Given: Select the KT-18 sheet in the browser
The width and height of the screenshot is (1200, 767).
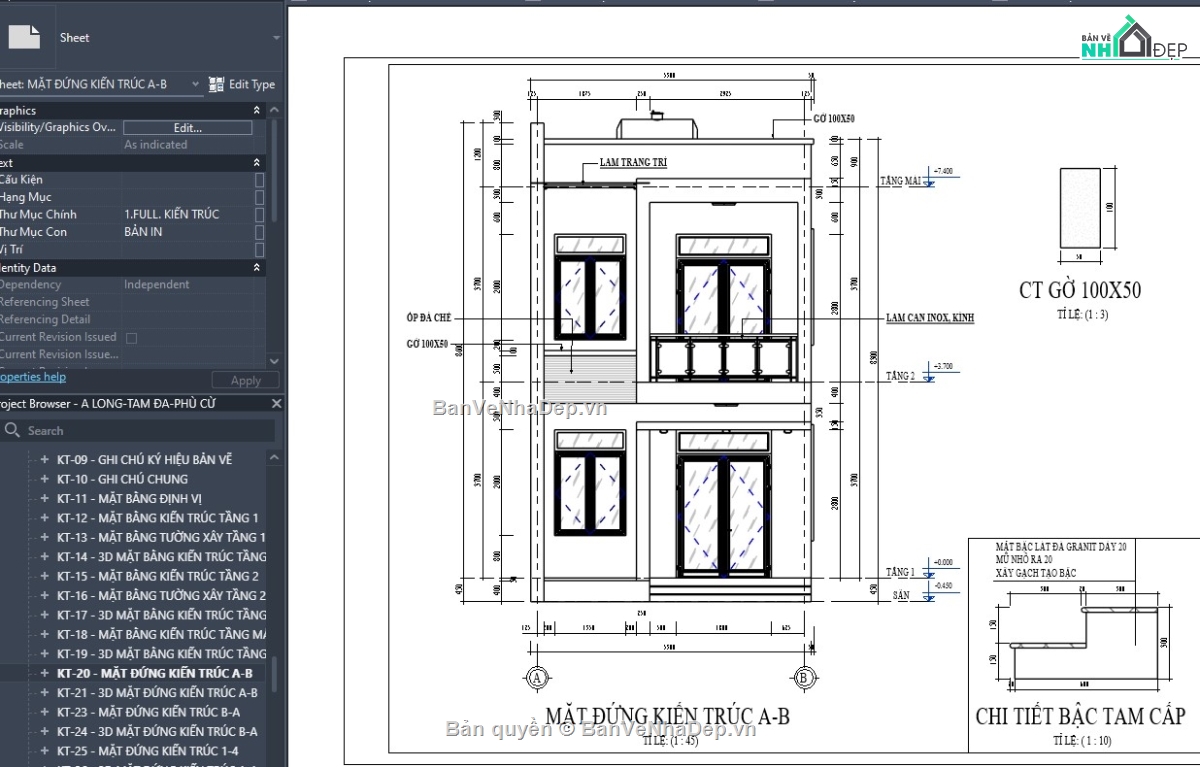Looking at the screenshot, I should pos(161,634).
